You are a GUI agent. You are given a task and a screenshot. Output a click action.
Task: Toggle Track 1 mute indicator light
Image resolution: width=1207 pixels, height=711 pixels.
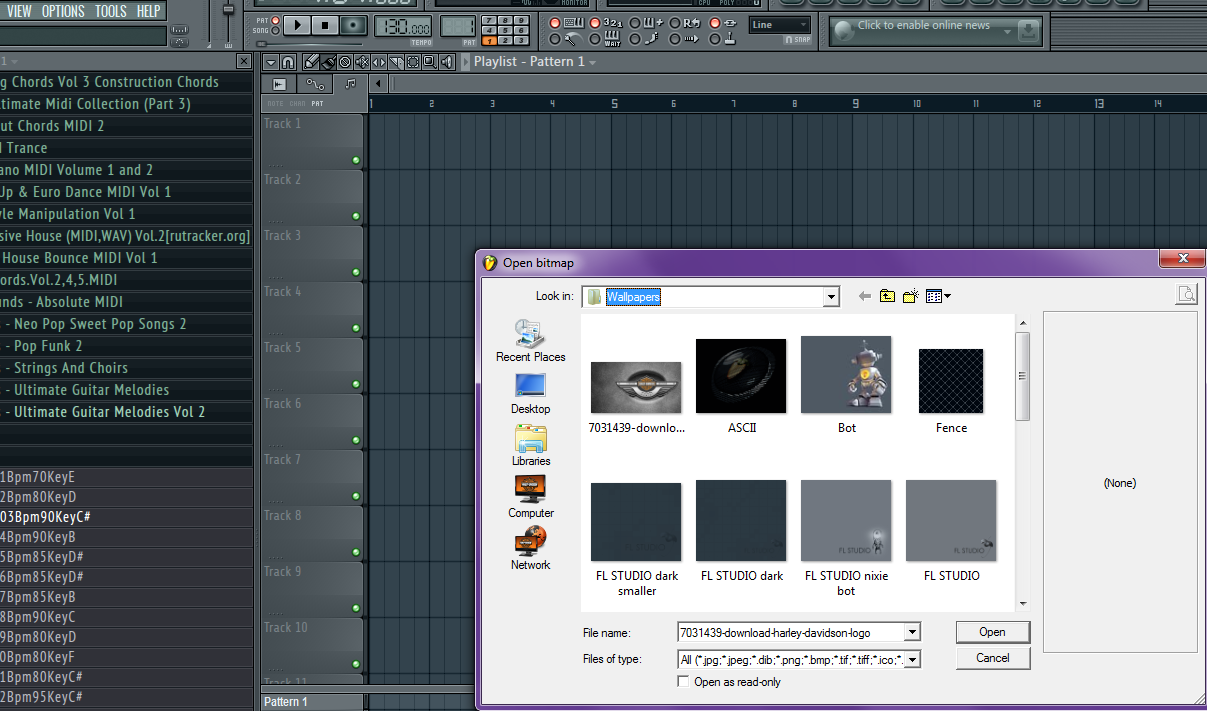coord(355,160)
